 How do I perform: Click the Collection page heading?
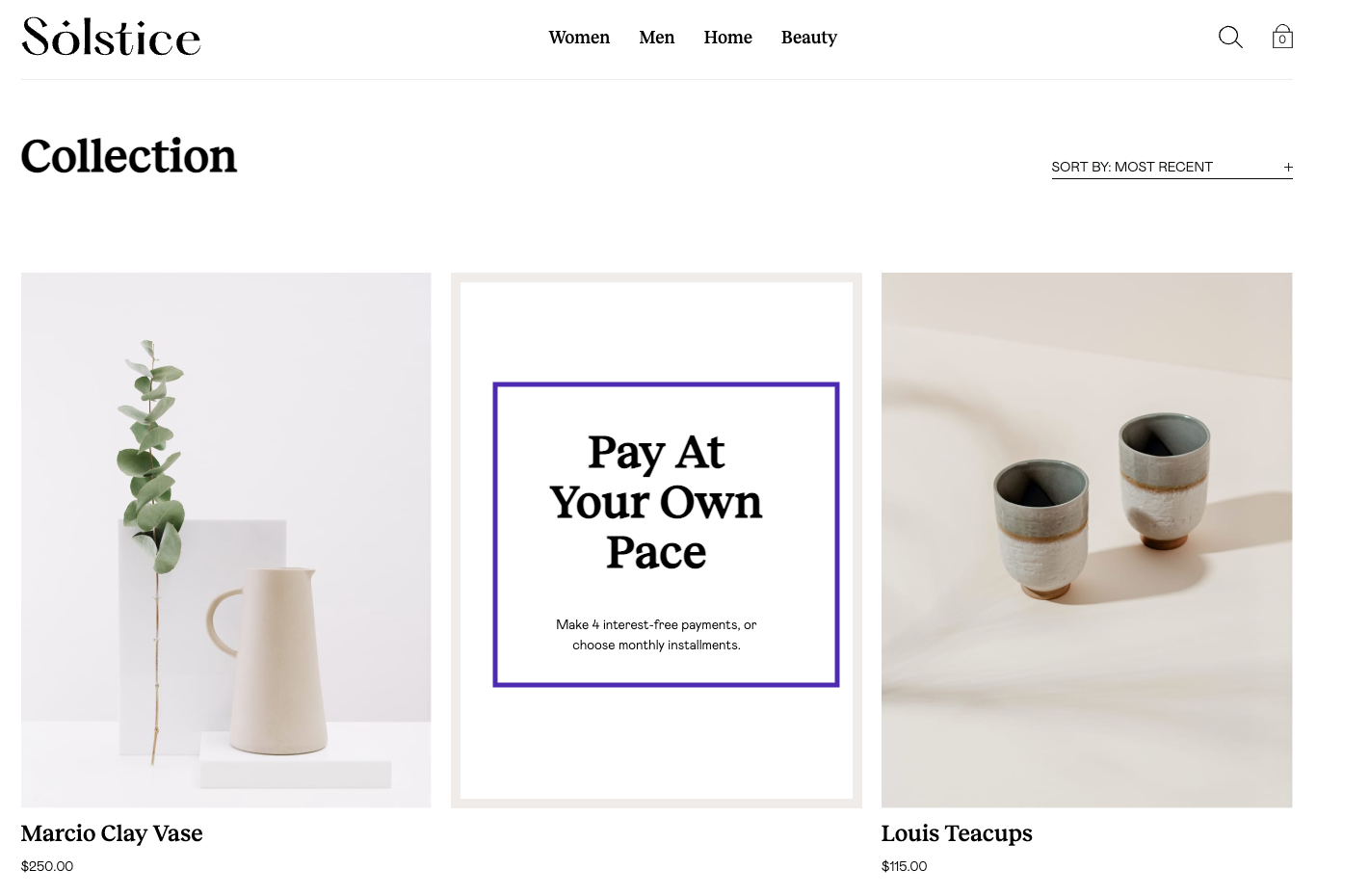pyautogui.click(x=129, y=156)
